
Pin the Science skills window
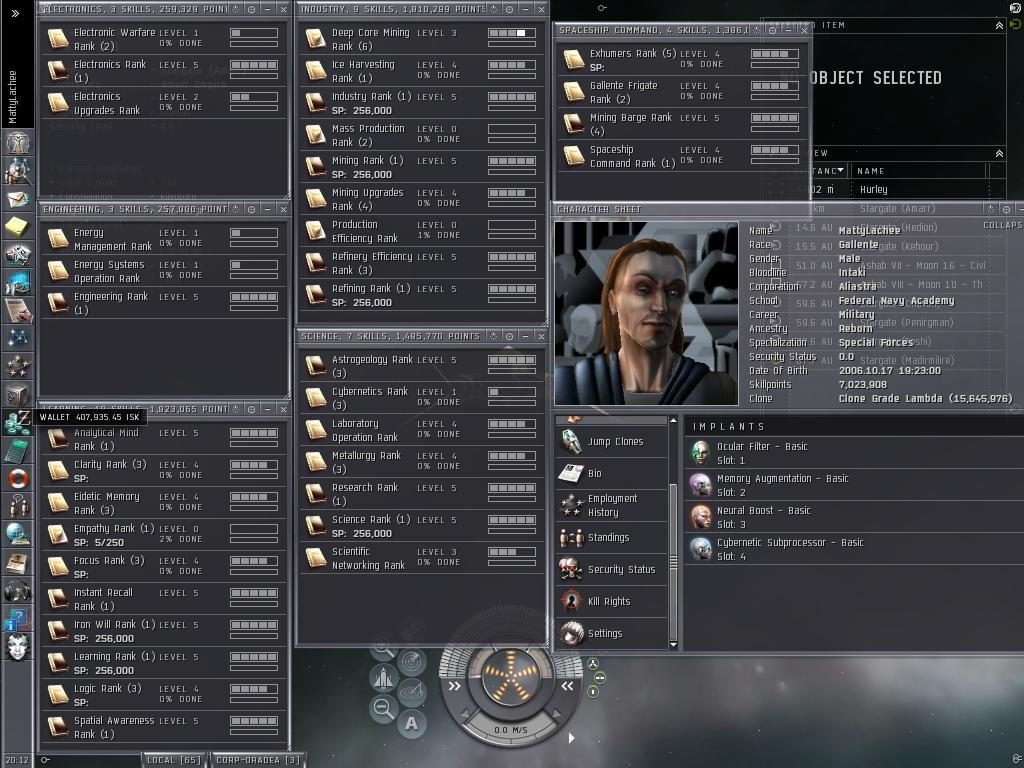pos(509,336)
